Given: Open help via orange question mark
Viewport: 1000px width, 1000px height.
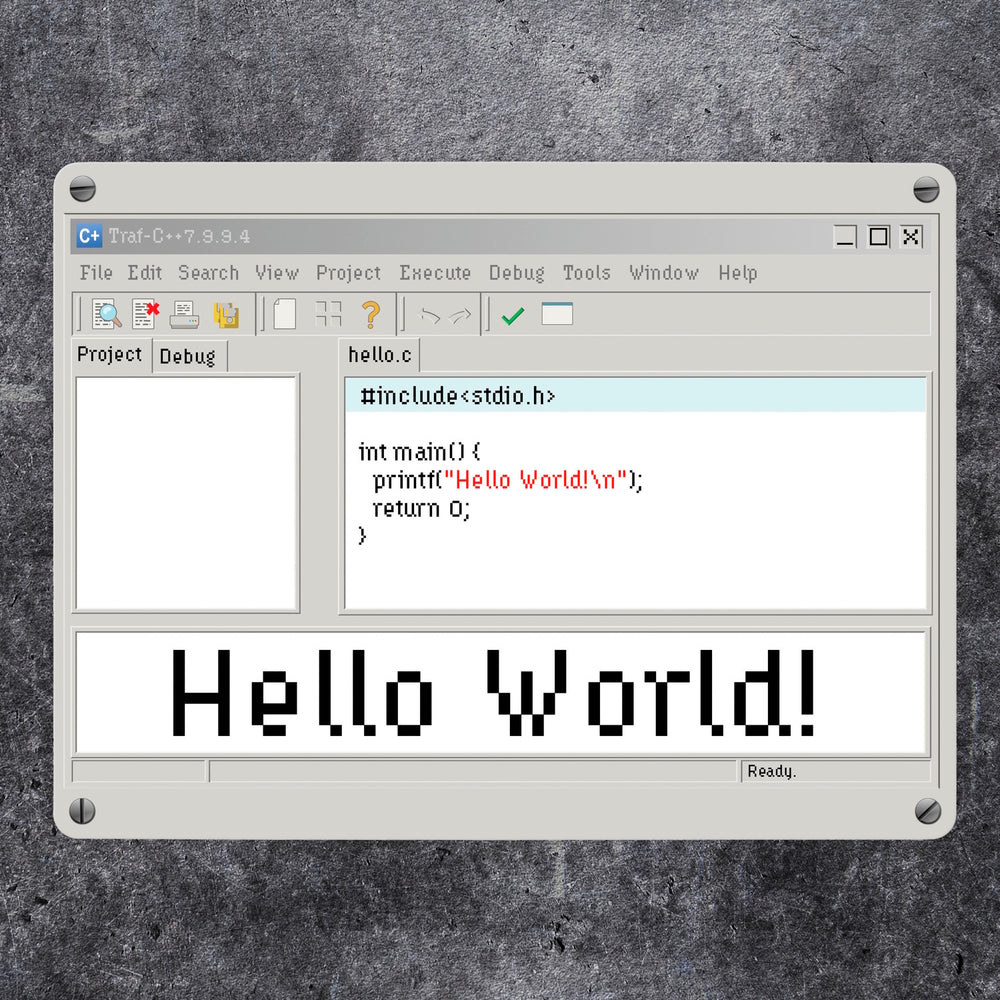Looking at the screenshot, I should 370,315.
